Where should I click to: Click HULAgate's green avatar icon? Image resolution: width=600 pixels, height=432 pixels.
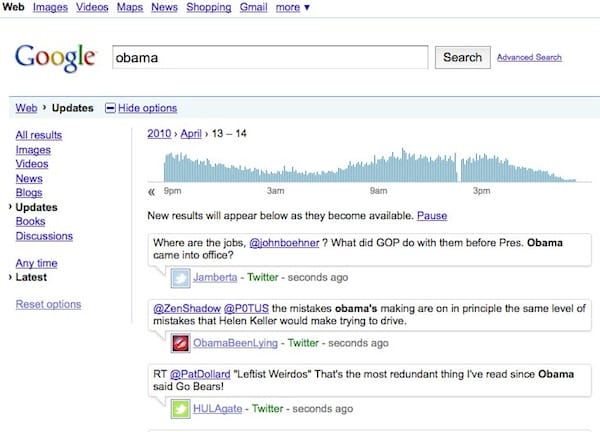click(x=181, y=408)
